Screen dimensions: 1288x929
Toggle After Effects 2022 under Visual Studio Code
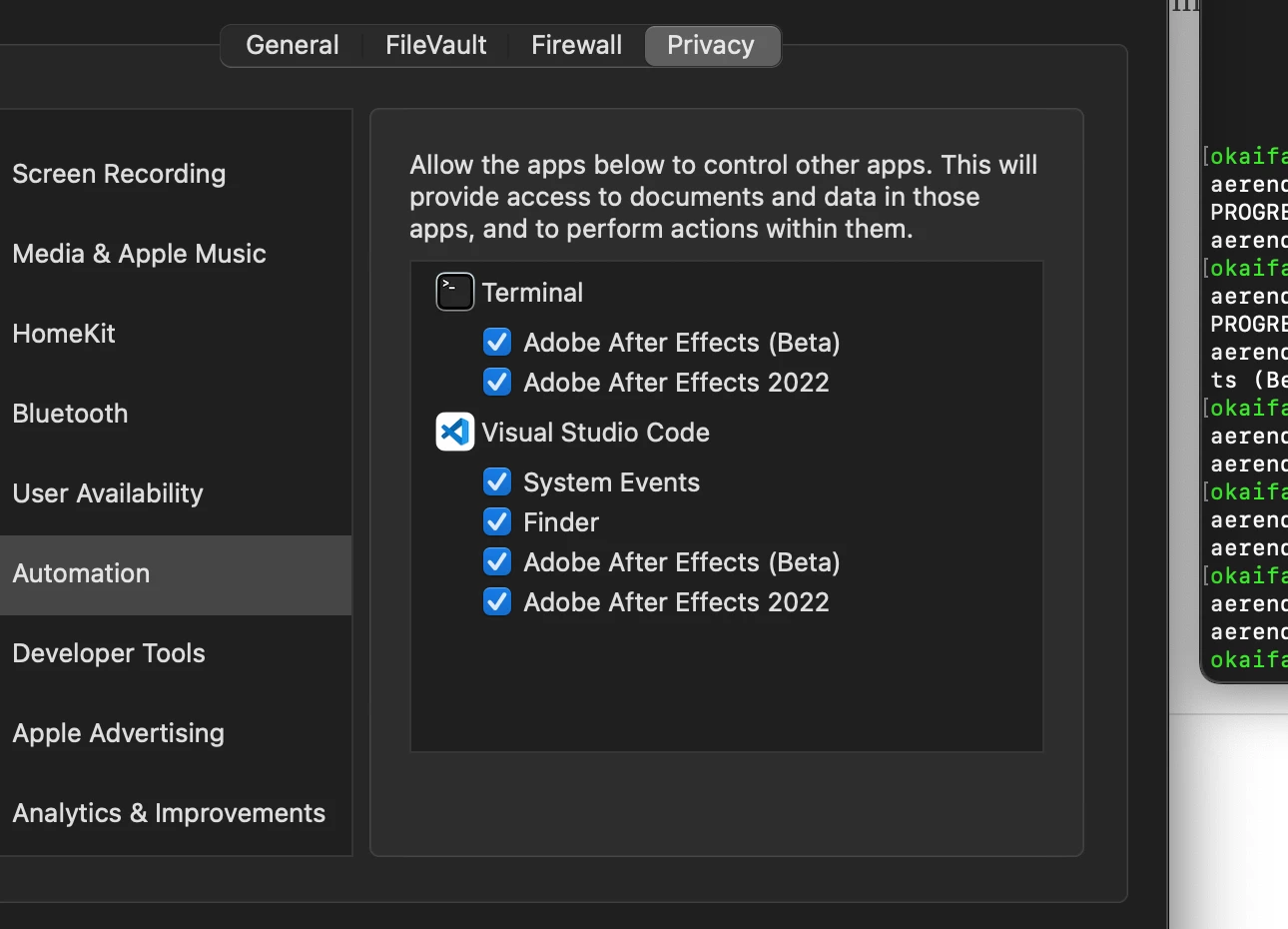497,602
